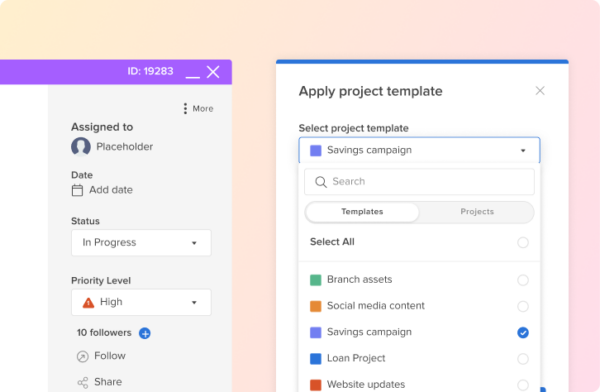Click into the Search input field
The height and width of the screenshot is (392, 600).
click(x=419, y=182)
